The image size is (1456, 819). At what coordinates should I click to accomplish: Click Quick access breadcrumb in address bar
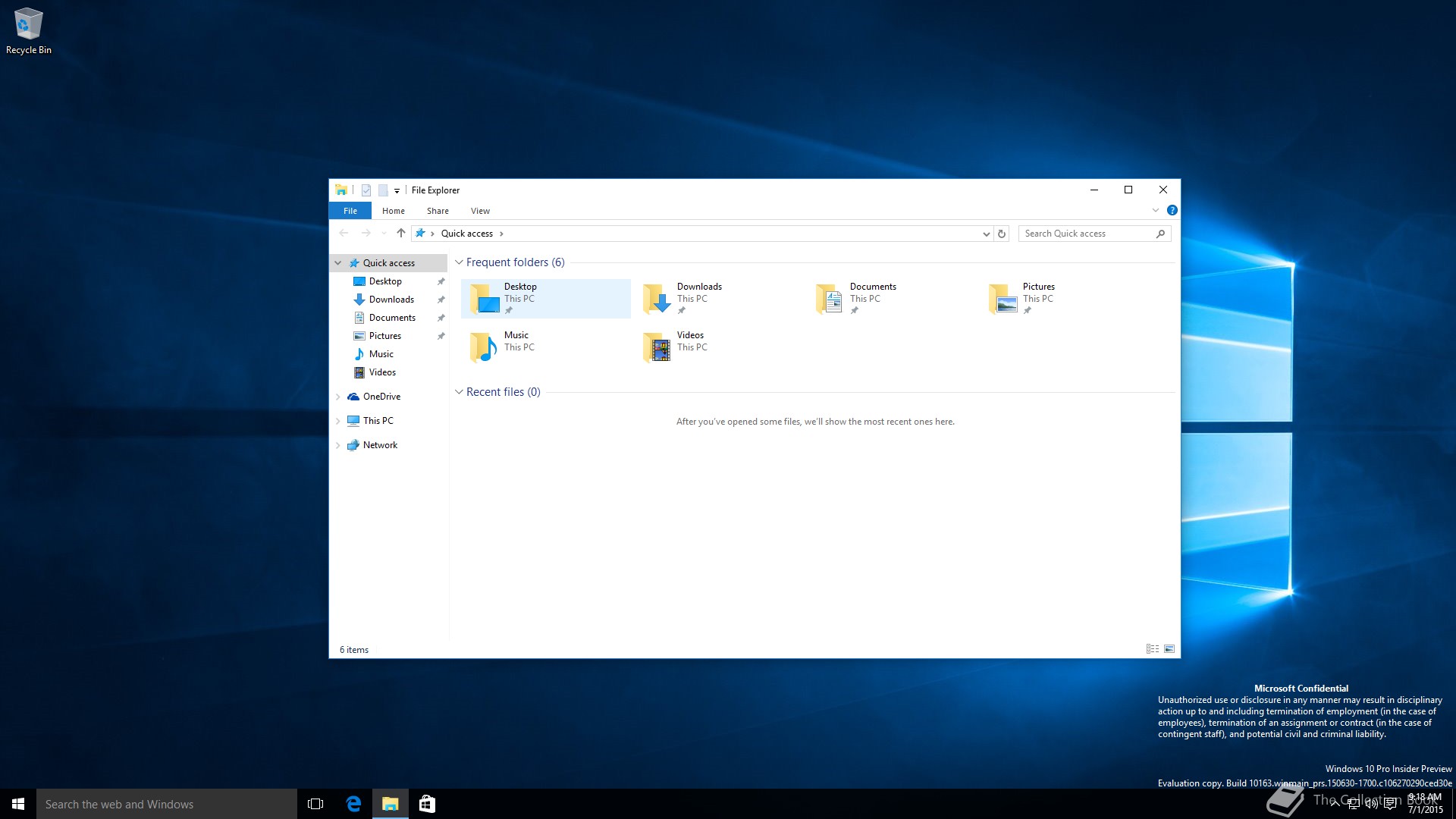467,234
